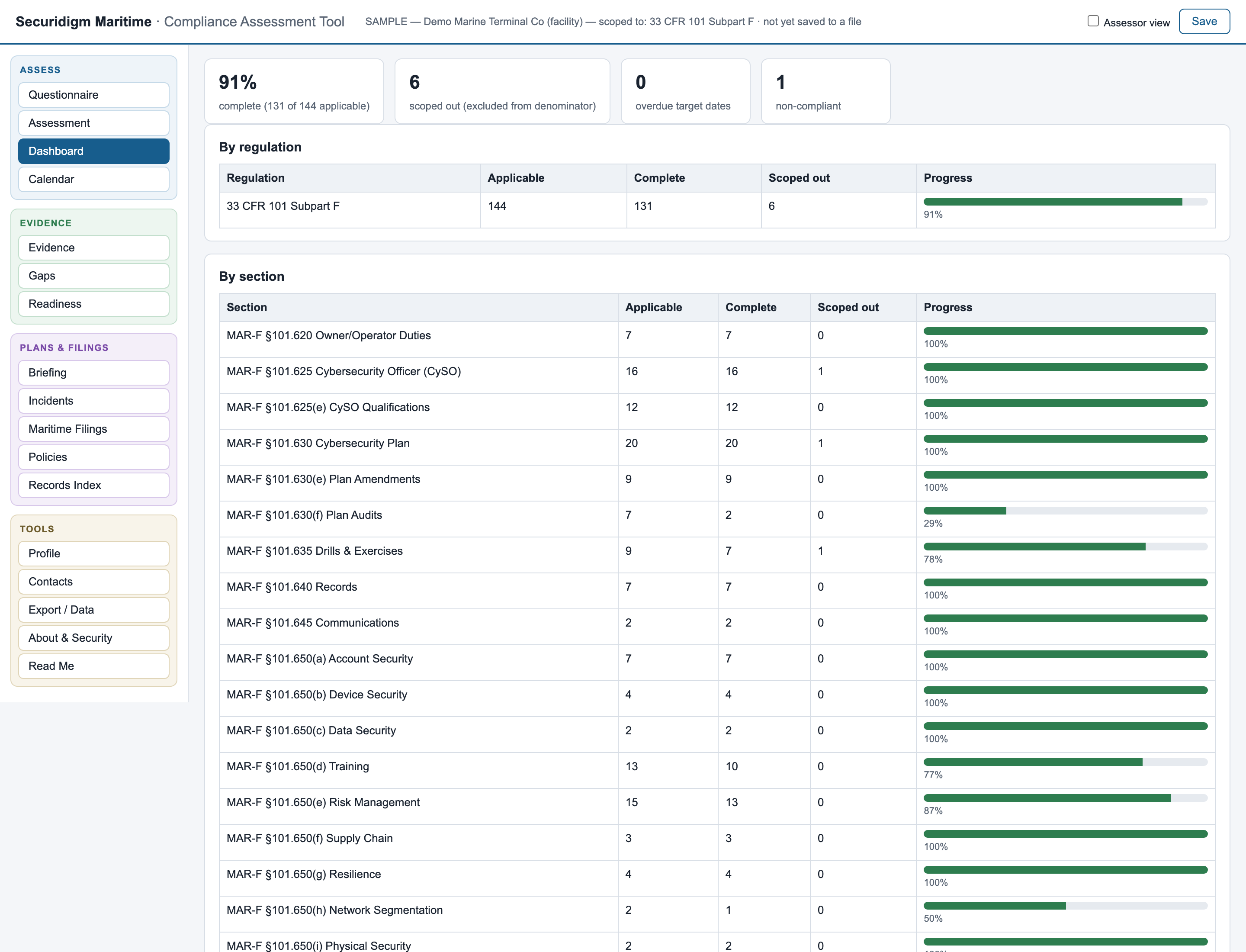Image resolution: width=1246 pixels, height=952 pixels.
Task: Click 'MAR-F §101.630(f) Plan Audits' row
Action: click(717, 519)
